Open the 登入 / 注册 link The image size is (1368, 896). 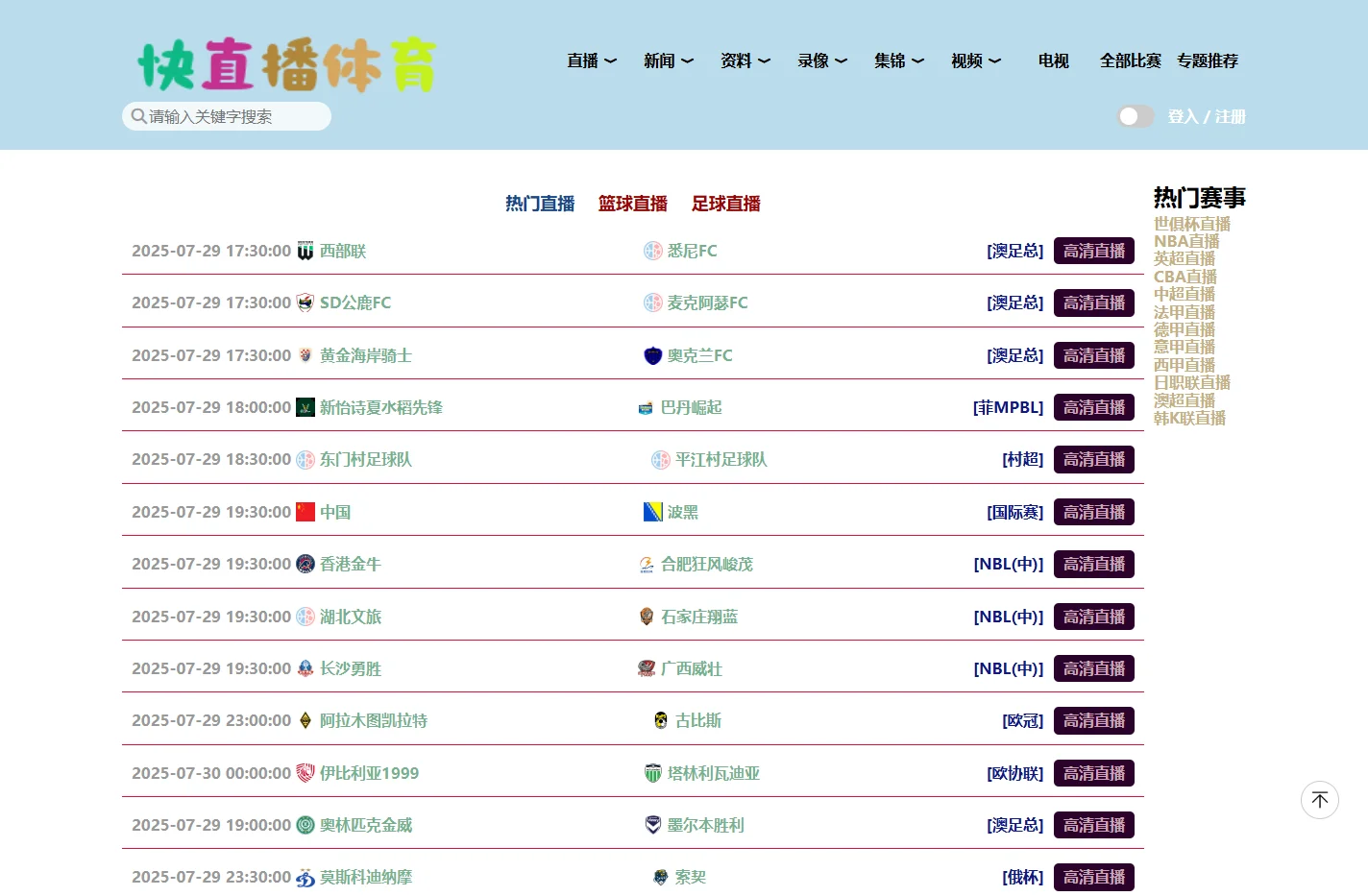pyautogui.click(x=1207, y=116)
